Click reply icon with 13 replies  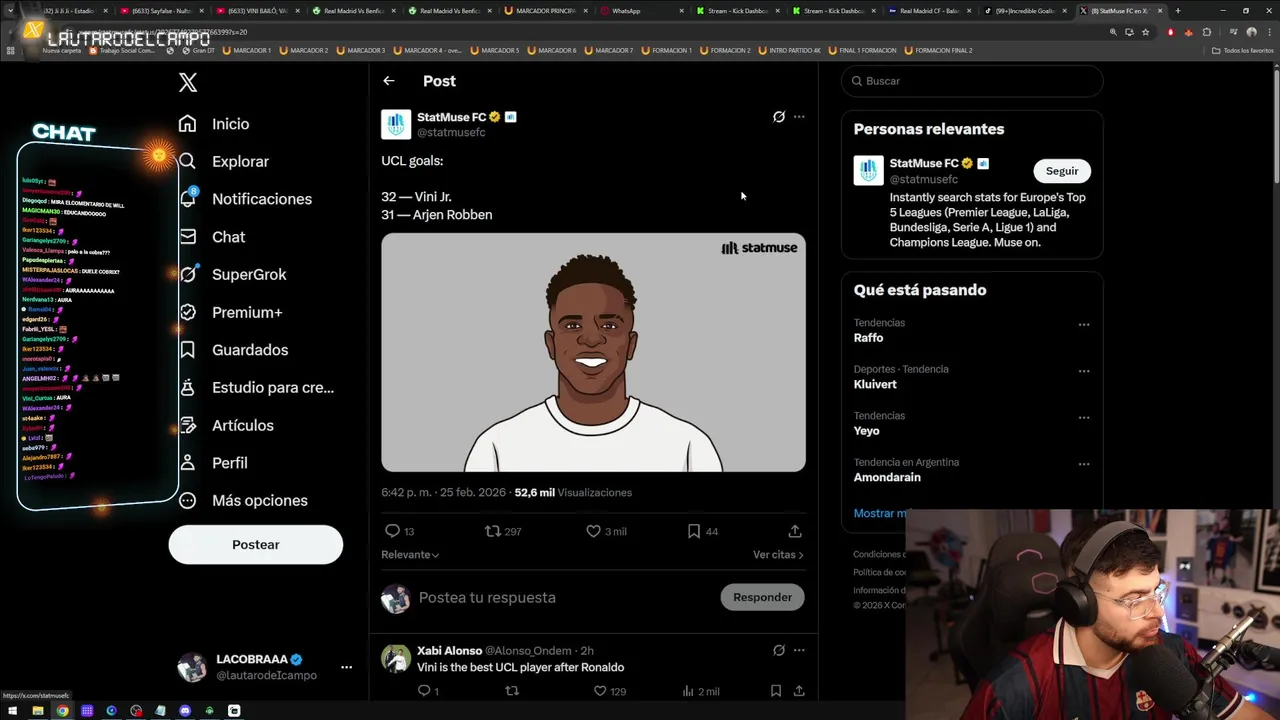pos(399,531)
